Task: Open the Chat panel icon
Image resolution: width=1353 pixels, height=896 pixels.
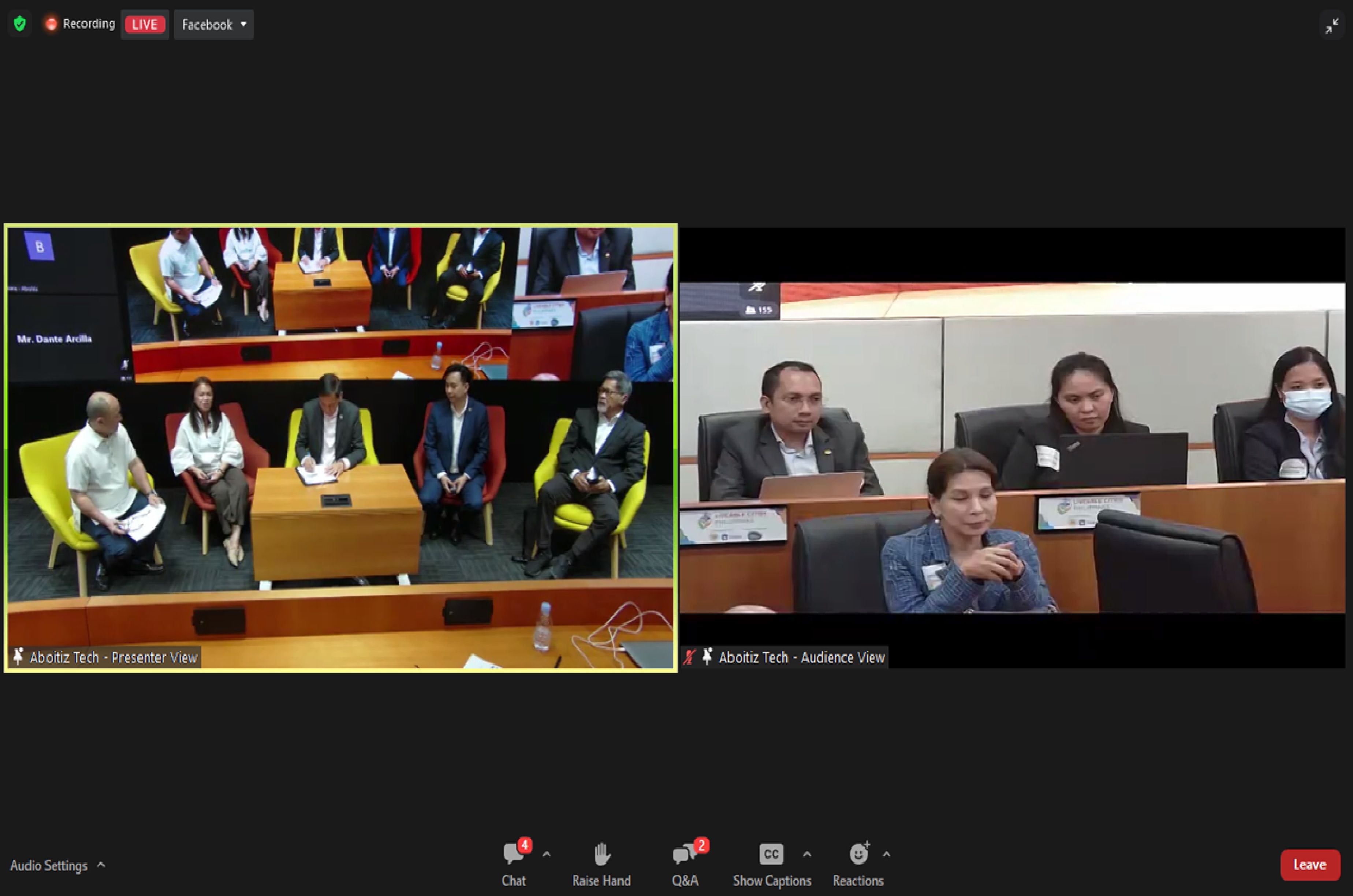Action: (x=514, y=854)
